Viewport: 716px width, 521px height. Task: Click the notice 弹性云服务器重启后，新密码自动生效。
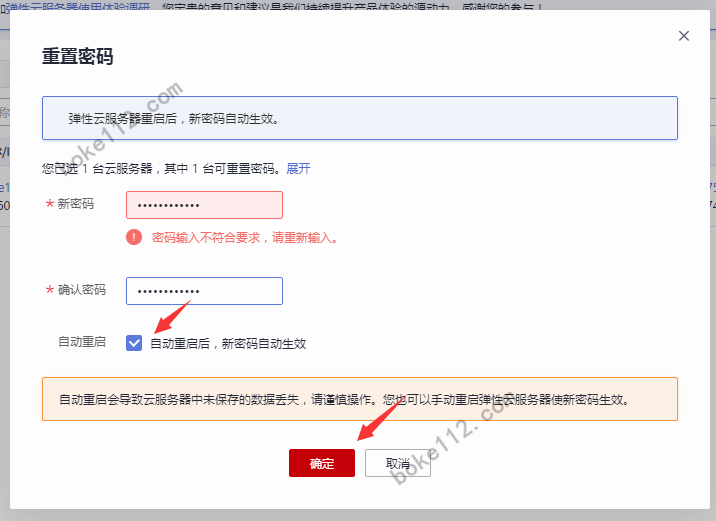pyautogui.click(x=174, y=119)
